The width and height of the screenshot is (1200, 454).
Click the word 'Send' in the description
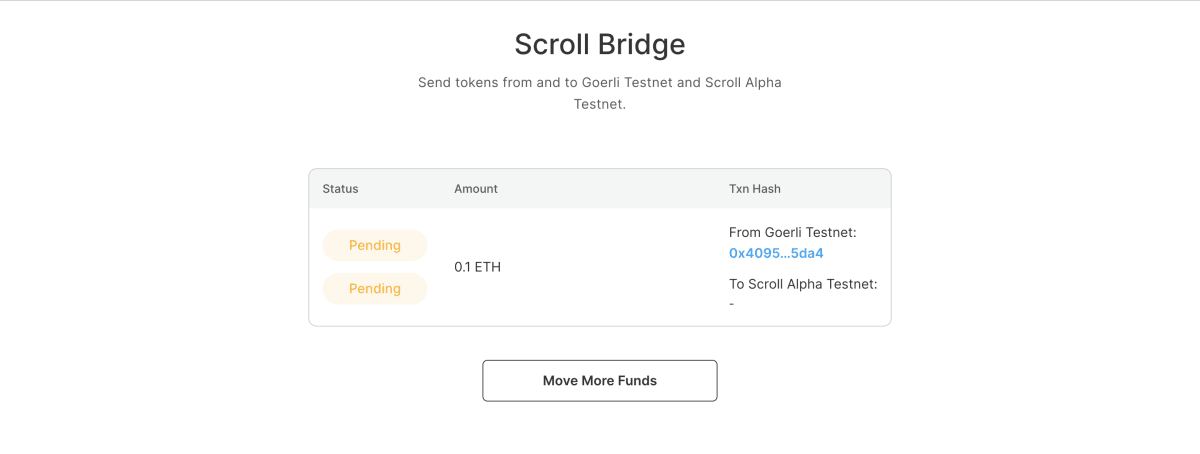point(436,82)
